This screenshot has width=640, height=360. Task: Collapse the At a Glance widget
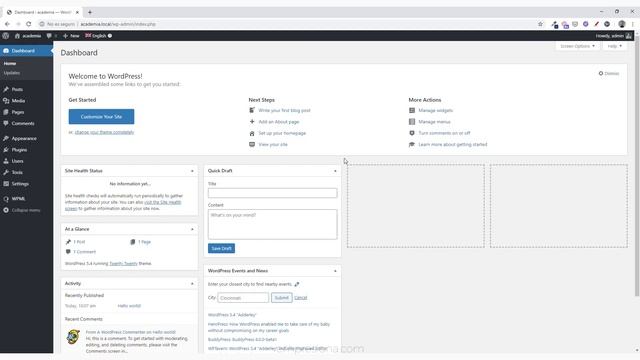coord(192,229)
